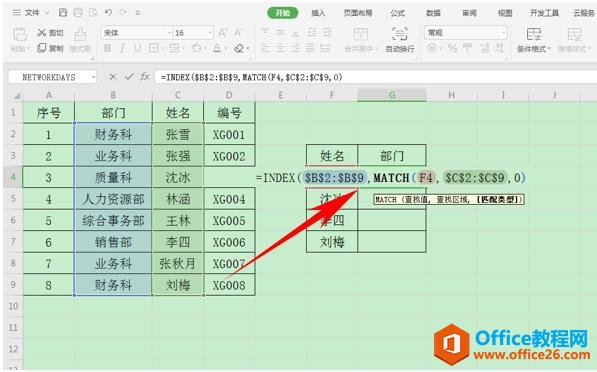Redo the last undone action
The height and width of the screenshot is (372, 597).
tap(123, 13)
